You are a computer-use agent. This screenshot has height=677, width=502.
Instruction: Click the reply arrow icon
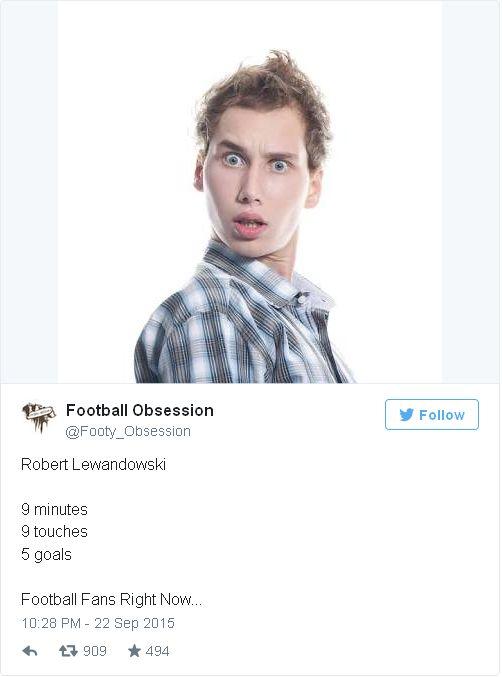[x=30, y=651]
